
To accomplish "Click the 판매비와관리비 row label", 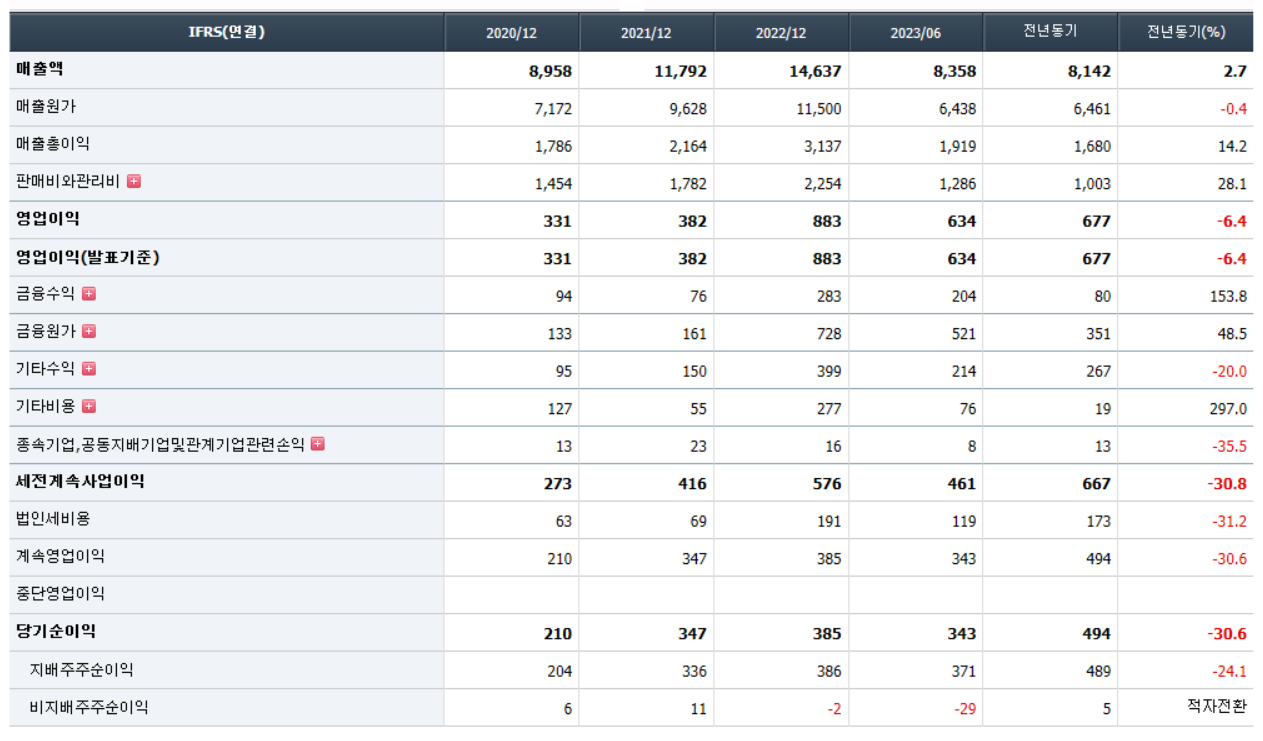I will pos(68,182).
